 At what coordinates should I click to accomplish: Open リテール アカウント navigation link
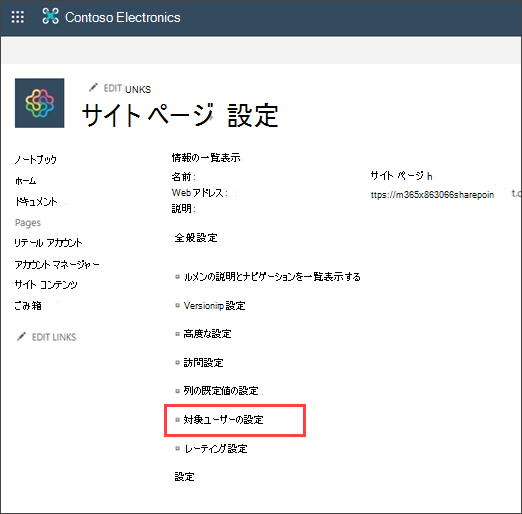pyautogui.click(x=48, y=243)
